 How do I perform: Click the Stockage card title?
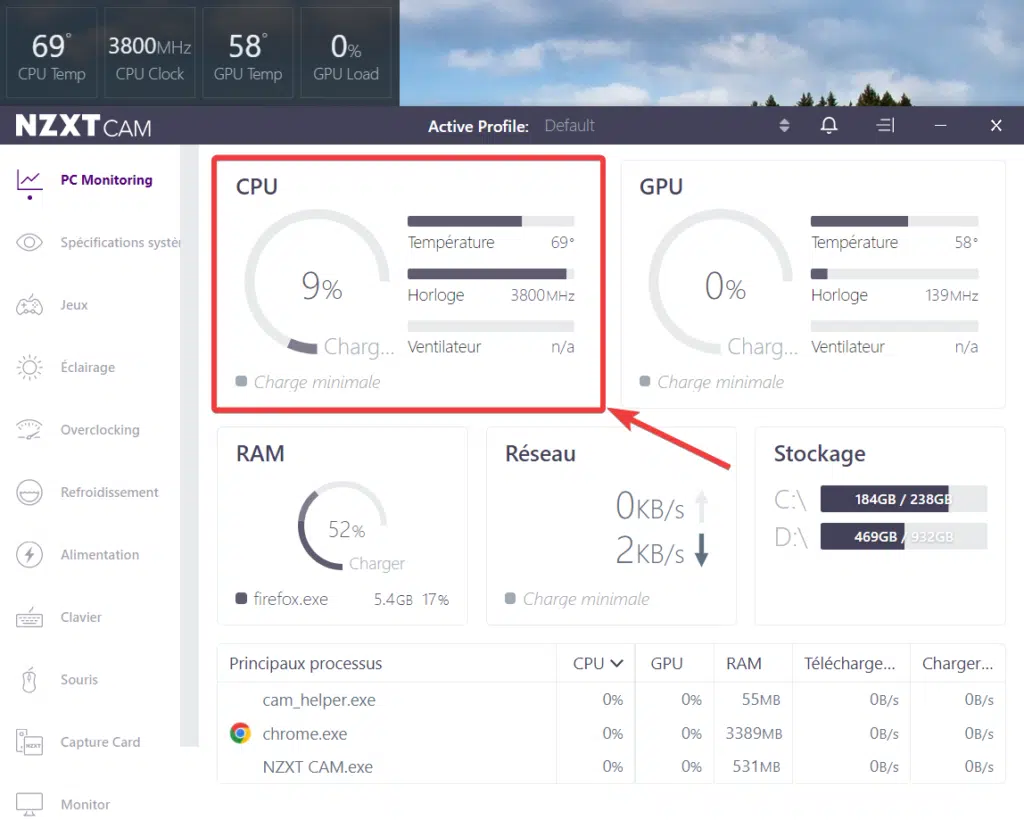(820, 454)
